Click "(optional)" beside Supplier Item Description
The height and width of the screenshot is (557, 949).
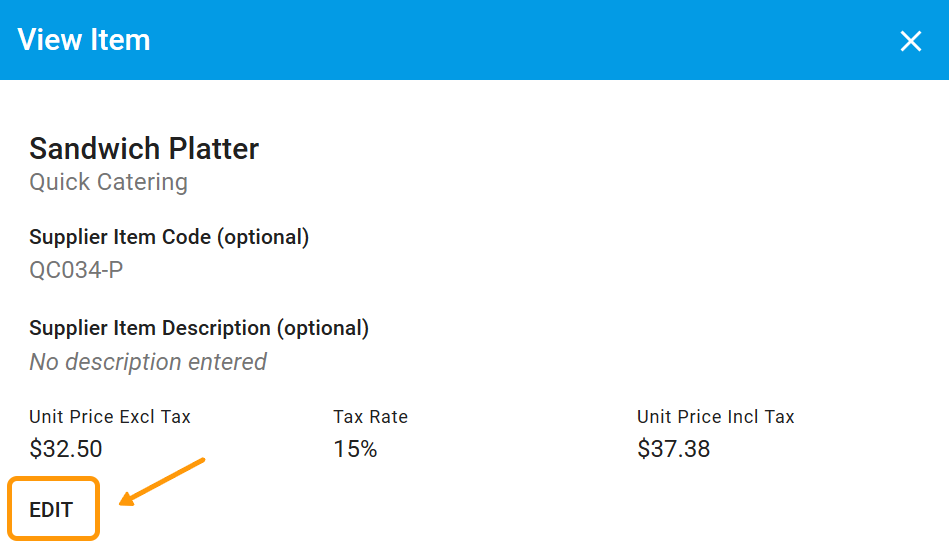(322, 328)
